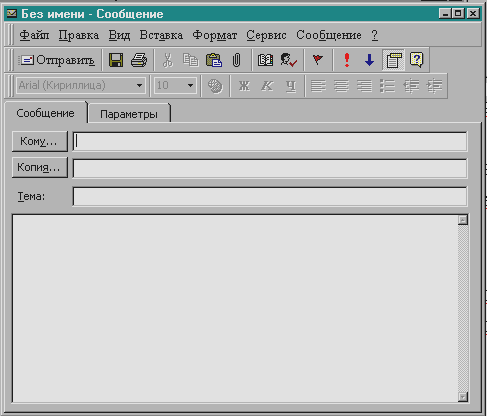Expand the font size 10 dropdown

(190, 86)
